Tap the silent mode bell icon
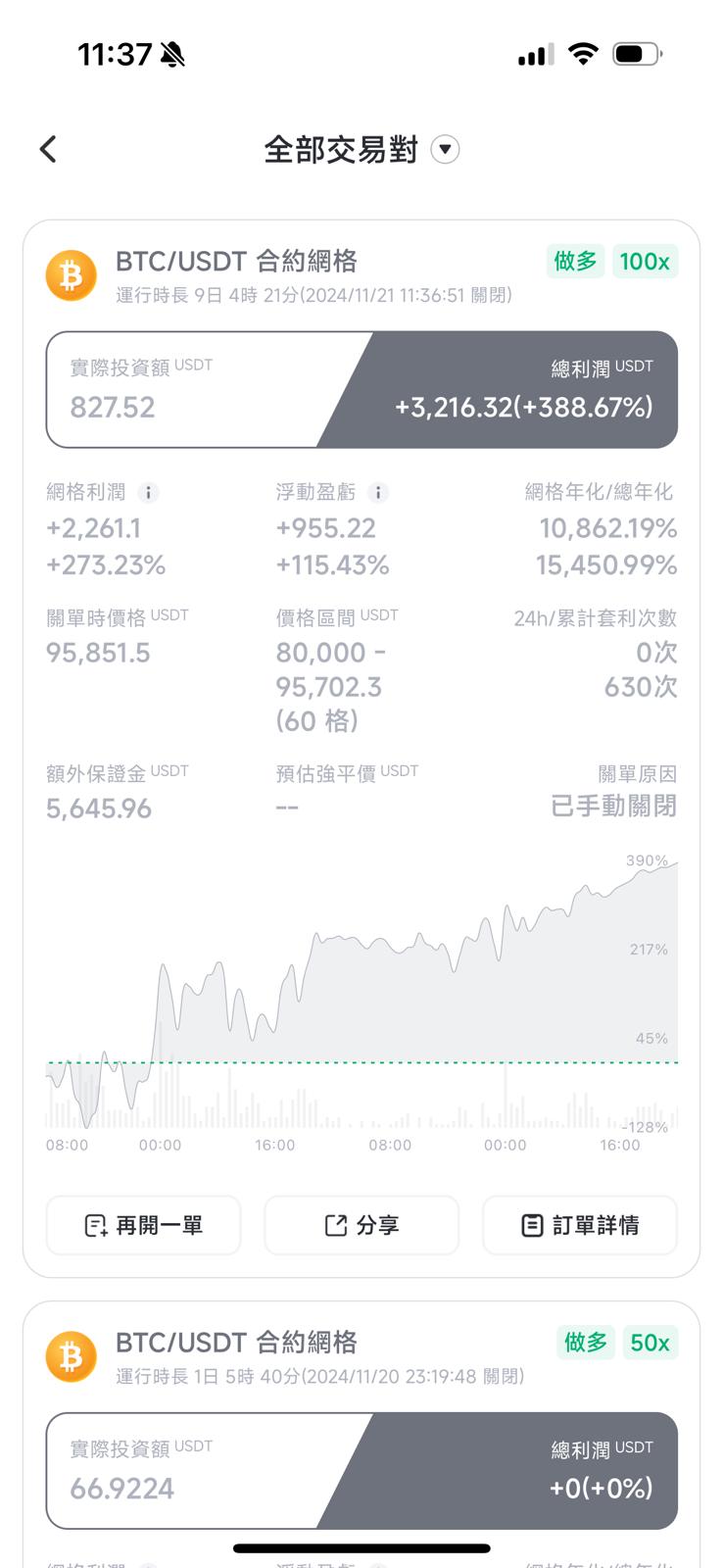This screenshot has height=1568, width=723. click(172, 55)
